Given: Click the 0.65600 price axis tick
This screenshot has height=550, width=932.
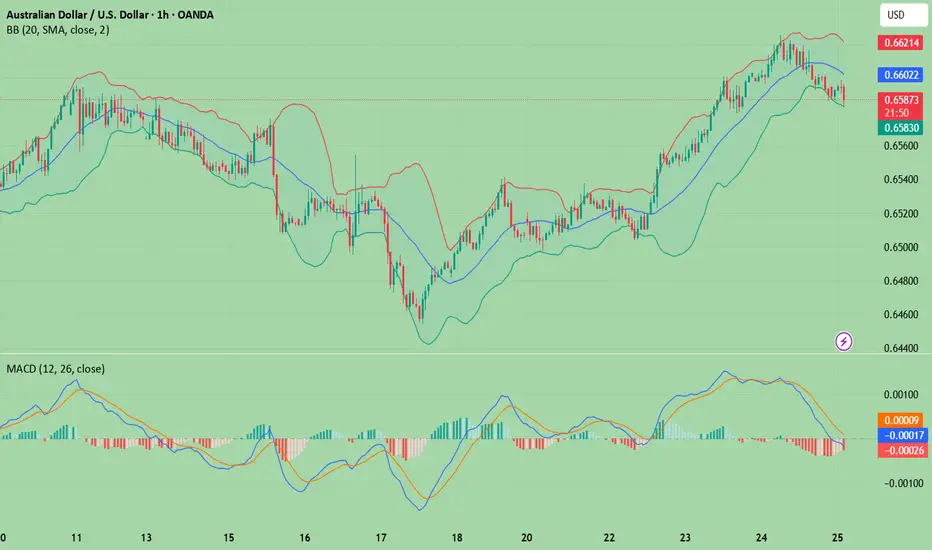Looking at the screenshot, I should click(x=901, y=146).
